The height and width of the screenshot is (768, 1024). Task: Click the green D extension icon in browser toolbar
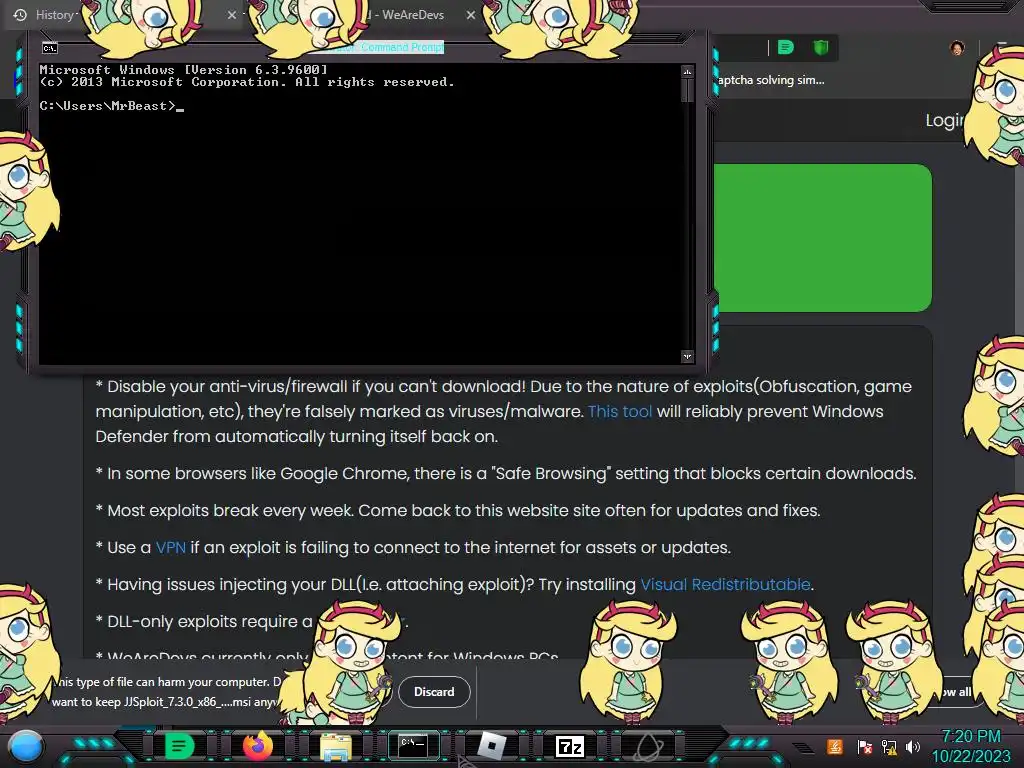786,47
